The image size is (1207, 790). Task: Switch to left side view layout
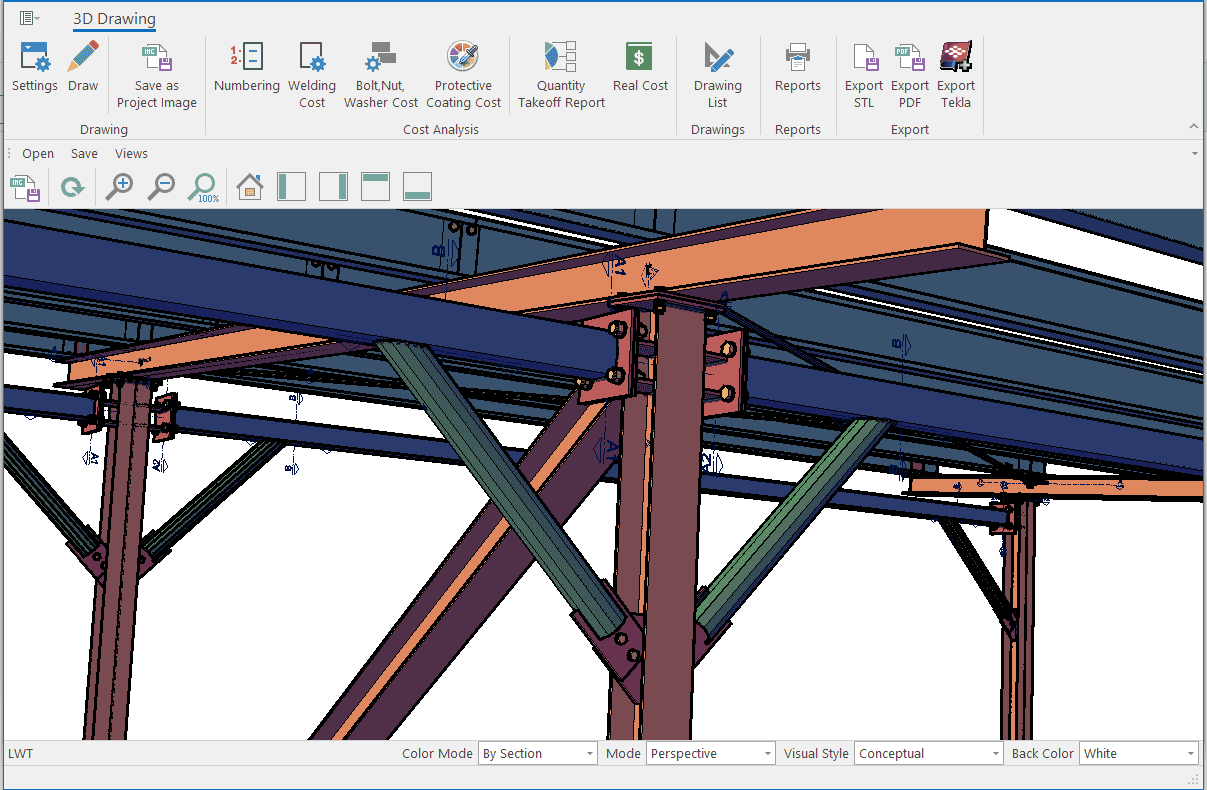point(291,187)
